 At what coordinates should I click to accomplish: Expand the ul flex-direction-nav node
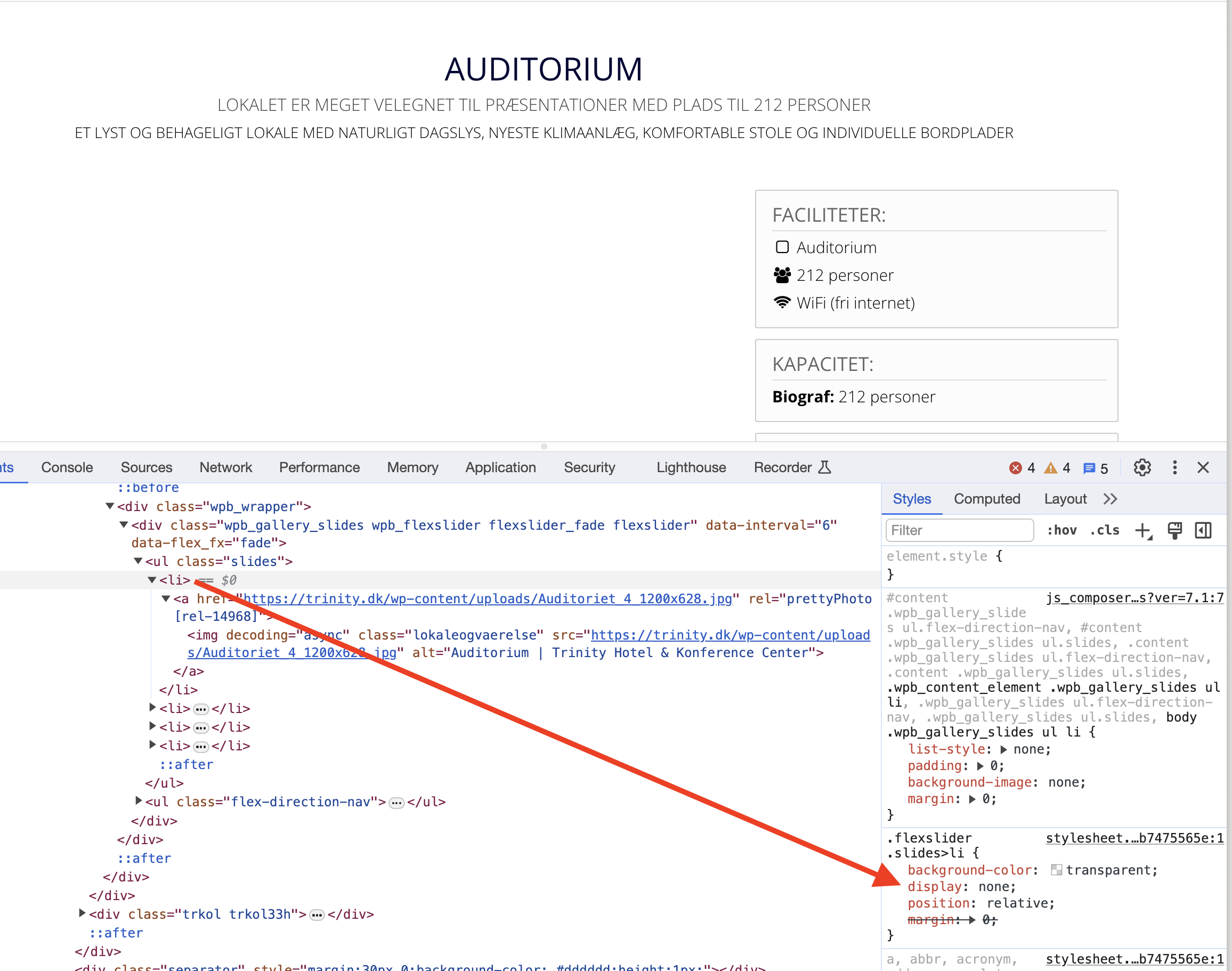point(138,801)
